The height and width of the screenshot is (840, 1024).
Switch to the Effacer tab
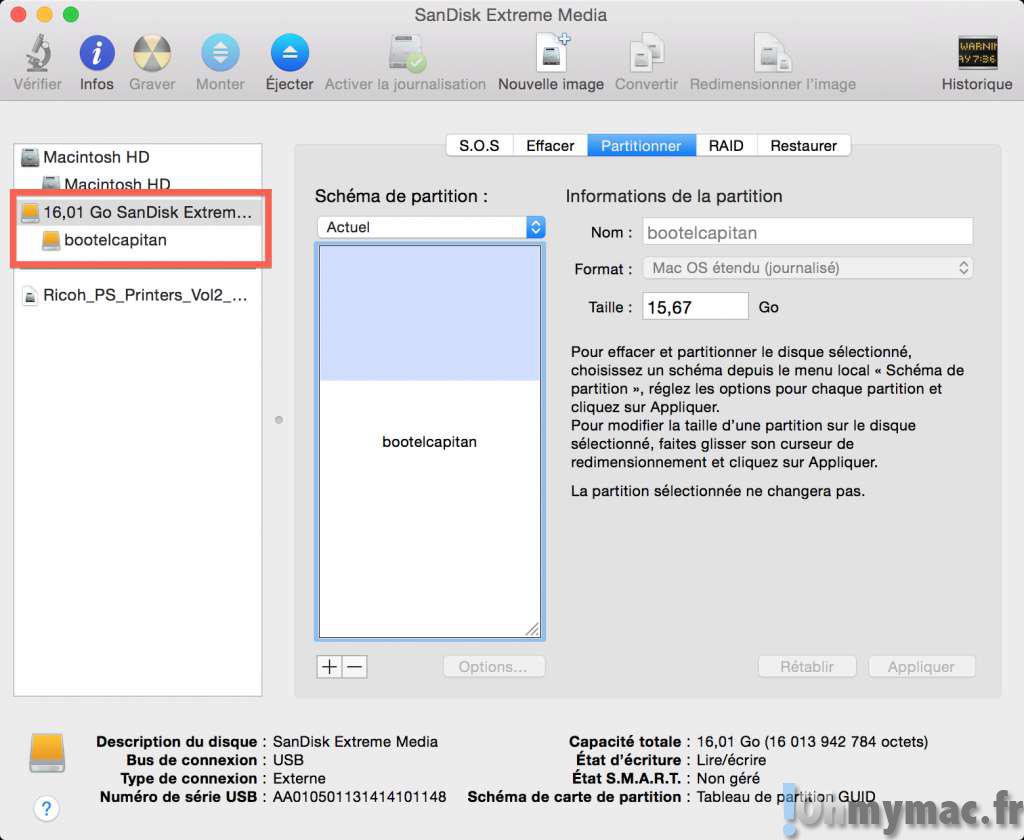pyautogui.click(x=550, y=145)
